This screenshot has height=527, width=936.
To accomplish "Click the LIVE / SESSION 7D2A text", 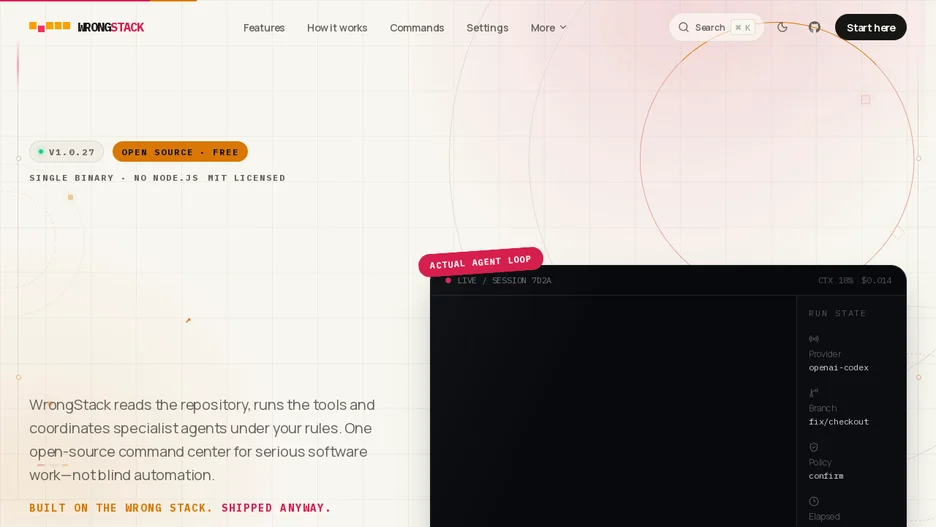I will click(x=504, y=281).
